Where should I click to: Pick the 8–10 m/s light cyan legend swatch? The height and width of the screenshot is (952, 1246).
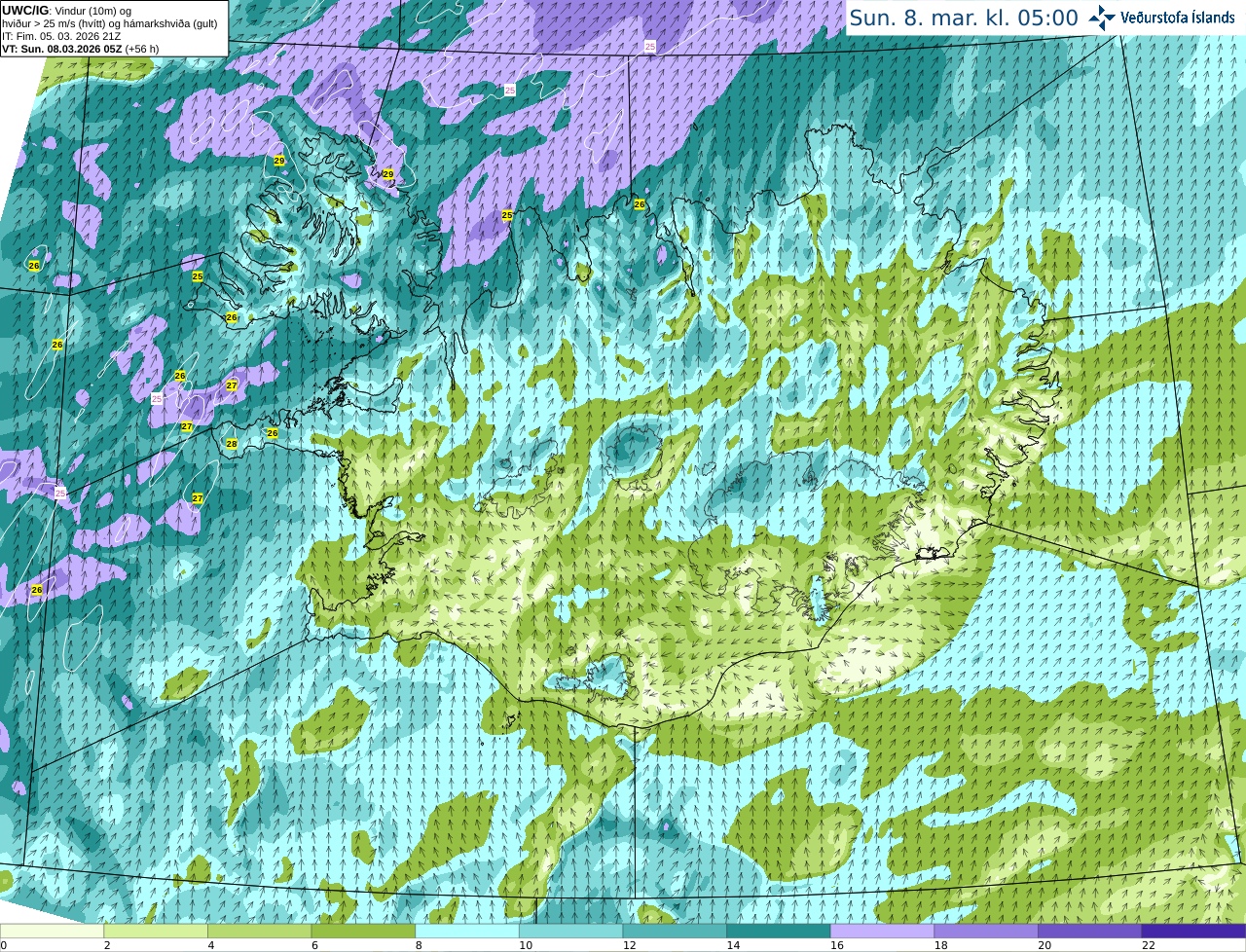tap(467, 932)
